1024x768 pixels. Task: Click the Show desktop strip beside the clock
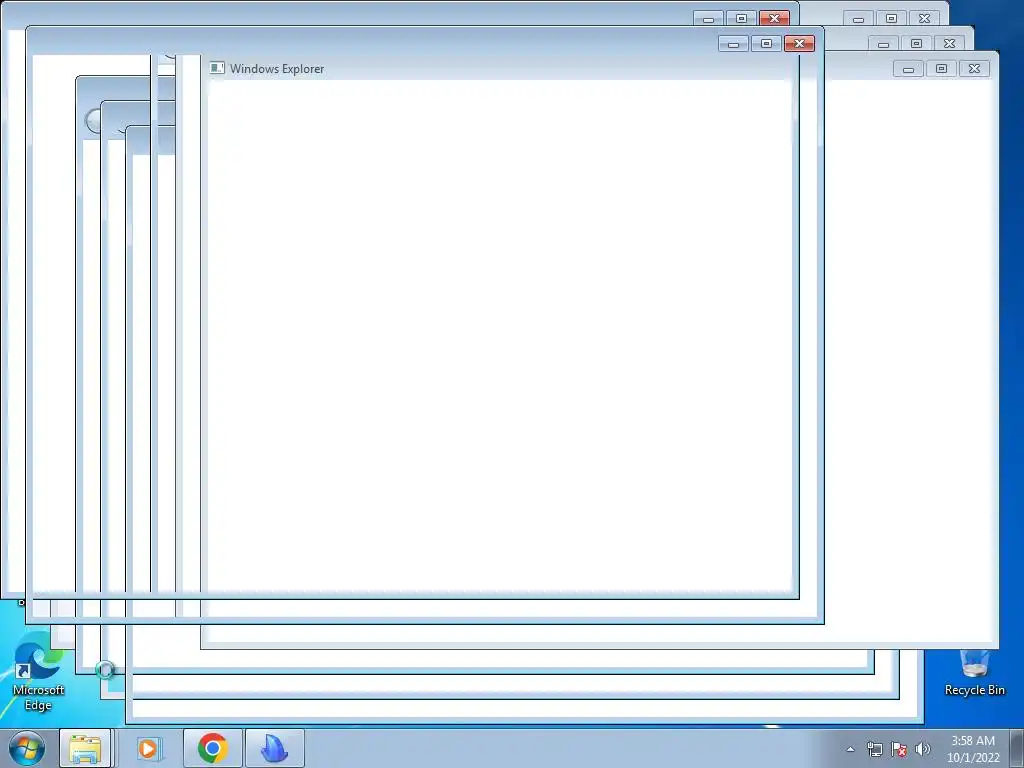[x=1017, y=748]
